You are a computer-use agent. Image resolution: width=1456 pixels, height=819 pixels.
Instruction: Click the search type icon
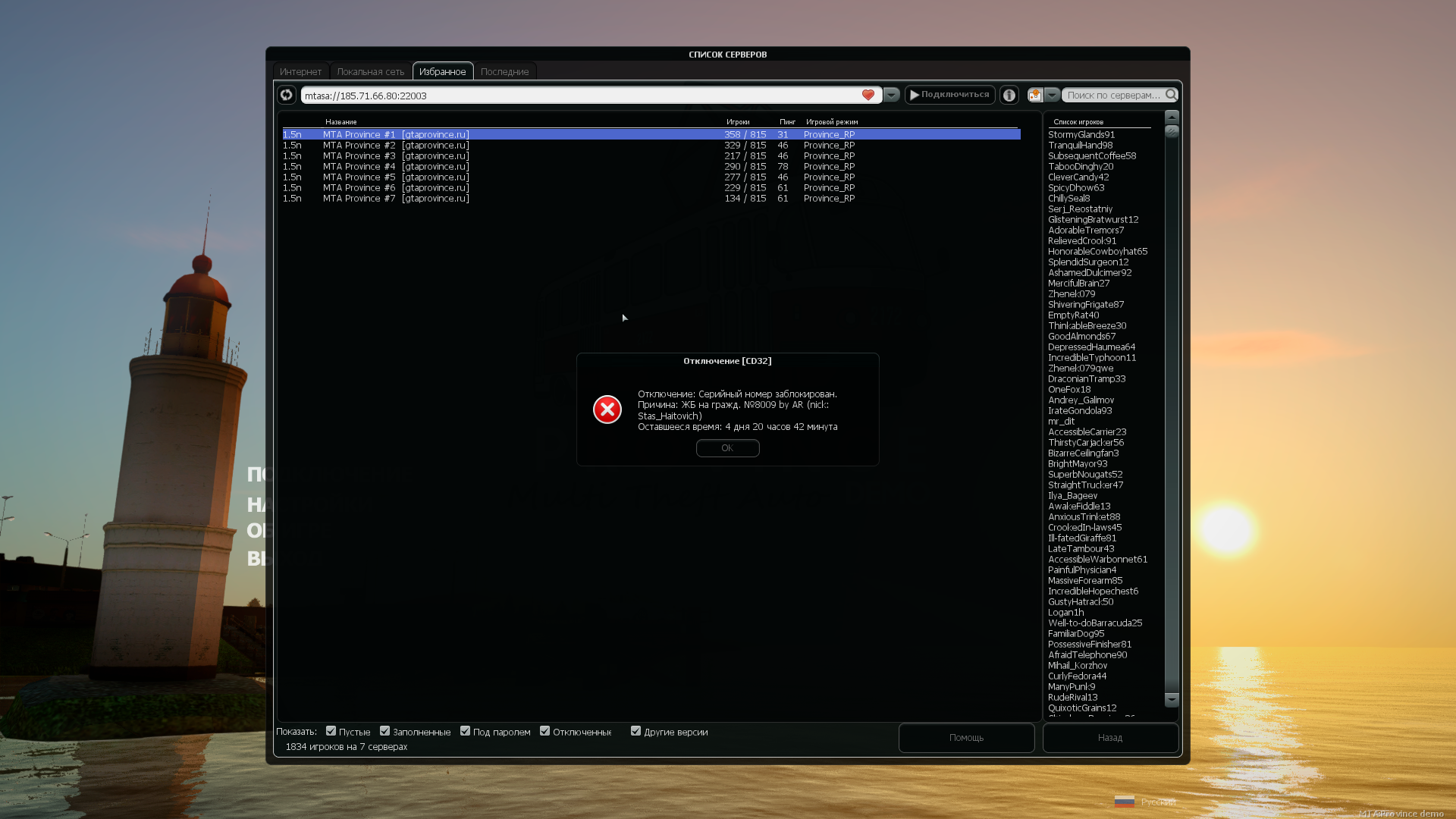(x=1035, y=95)
